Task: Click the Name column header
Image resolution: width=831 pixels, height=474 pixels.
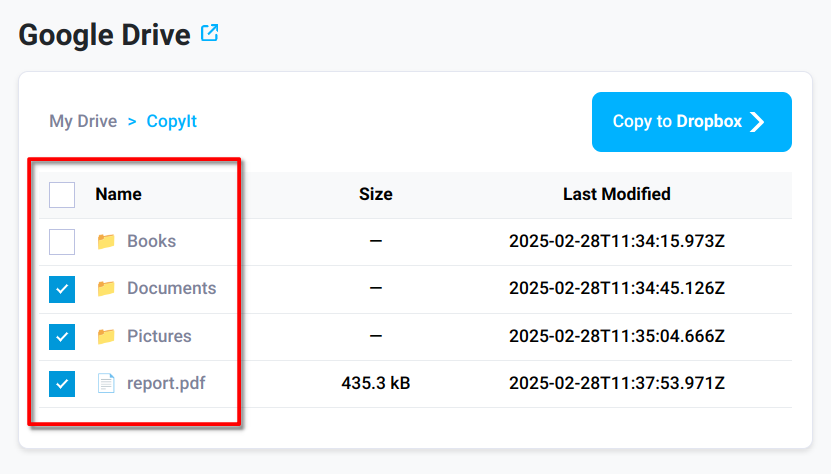Action: (x=118, y=194)
